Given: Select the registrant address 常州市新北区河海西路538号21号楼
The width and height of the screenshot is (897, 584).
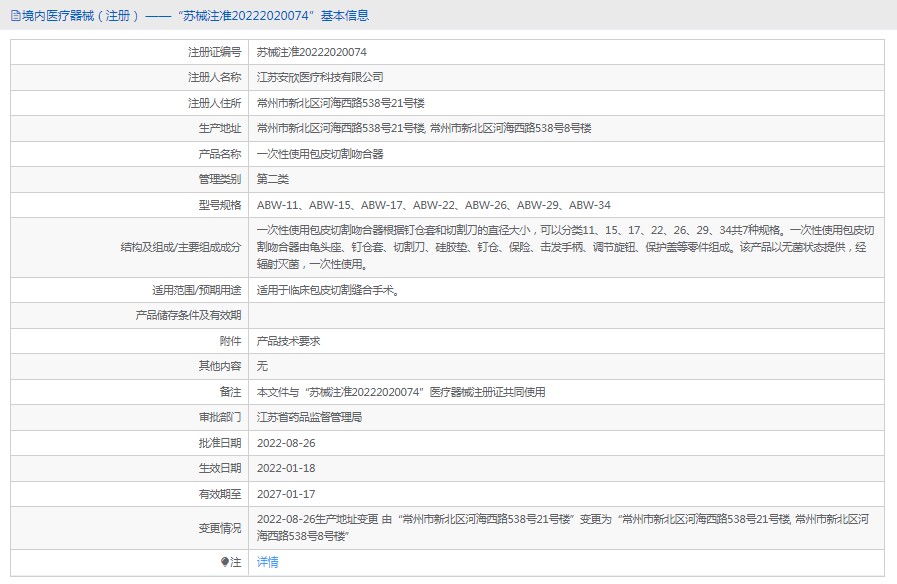Looking at the screenshot, I should point(340,103).
